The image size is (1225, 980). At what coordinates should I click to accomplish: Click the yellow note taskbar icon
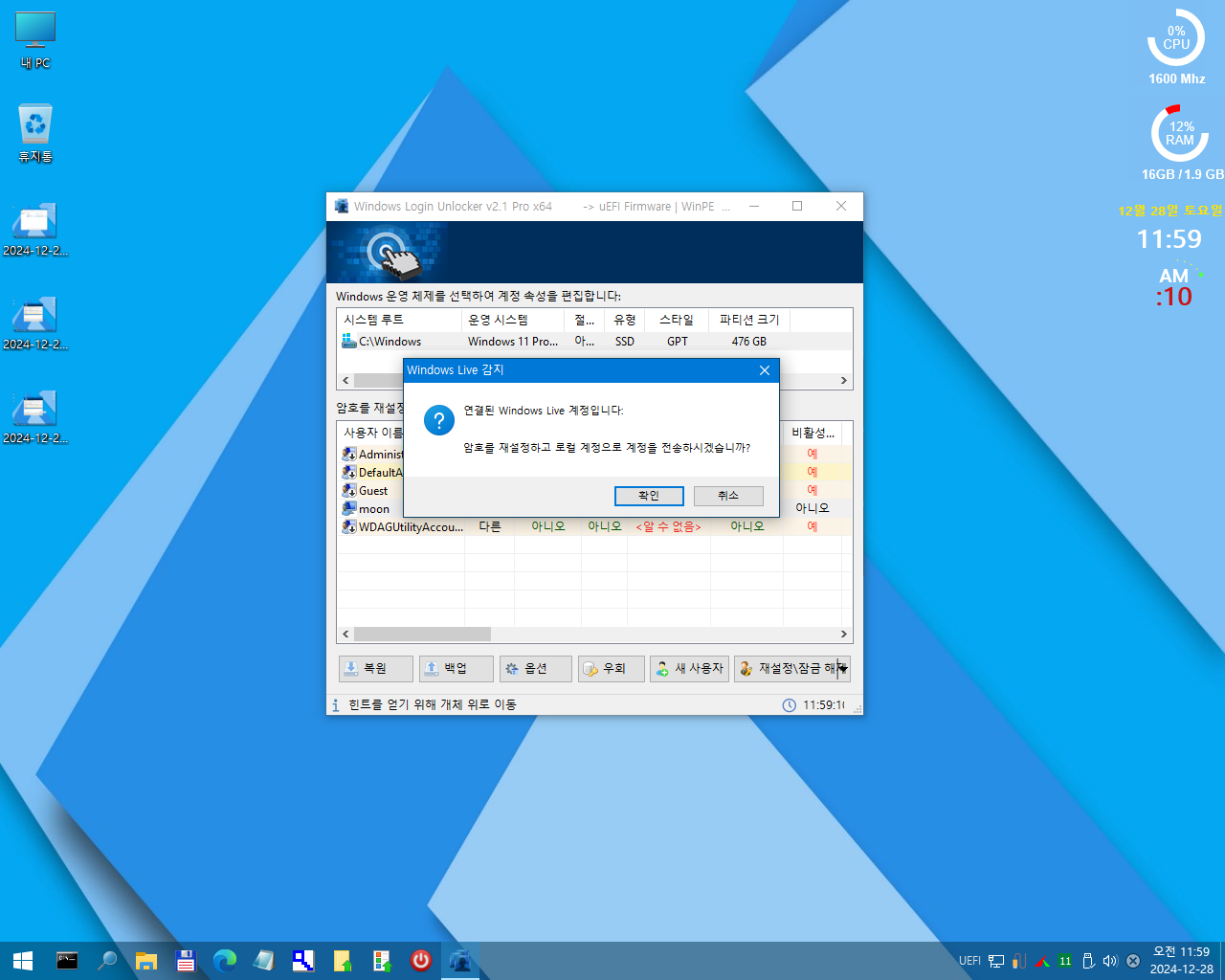[x=343, y=961]
